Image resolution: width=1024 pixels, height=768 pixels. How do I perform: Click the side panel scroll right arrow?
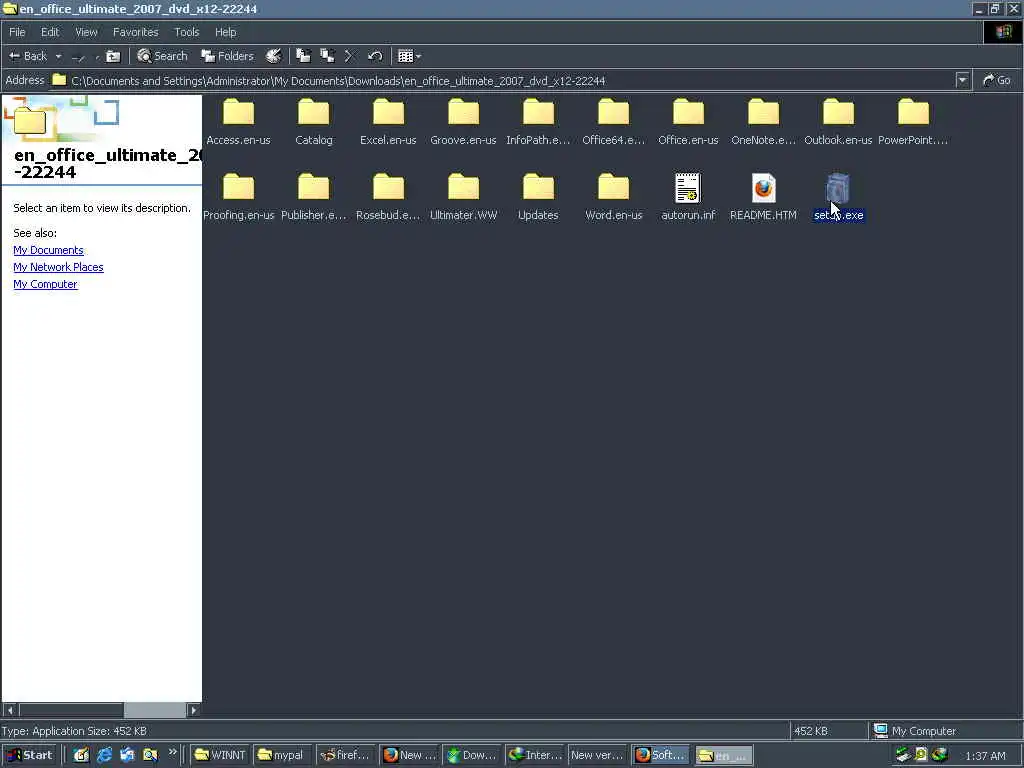click(193, 710)
